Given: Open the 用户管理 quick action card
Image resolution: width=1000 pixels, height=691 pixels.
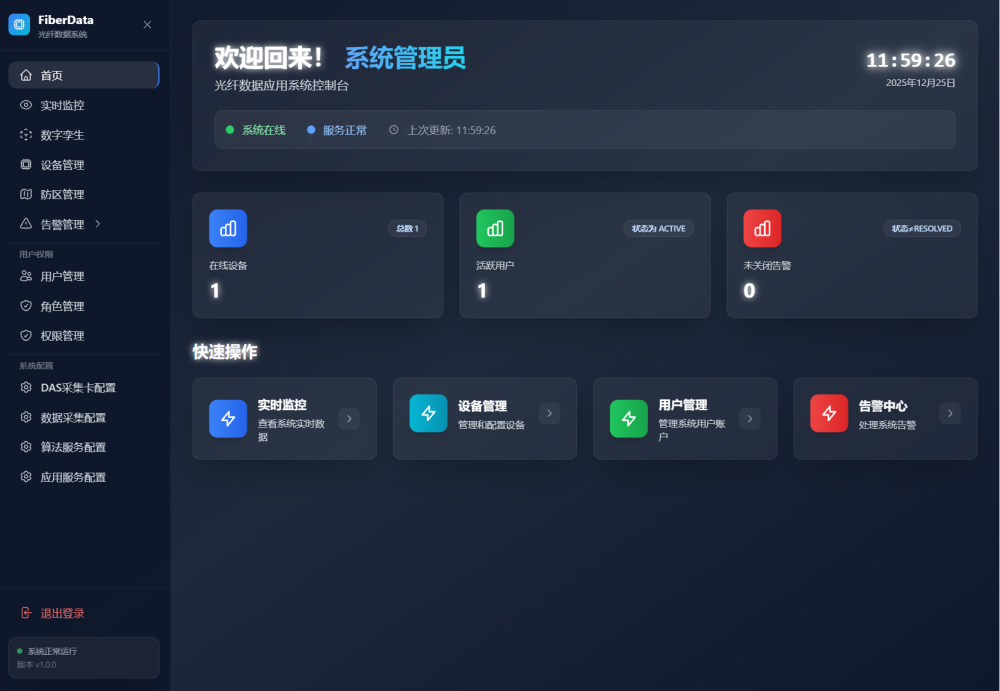Looking at the screenshot, I should pos(684,418).
